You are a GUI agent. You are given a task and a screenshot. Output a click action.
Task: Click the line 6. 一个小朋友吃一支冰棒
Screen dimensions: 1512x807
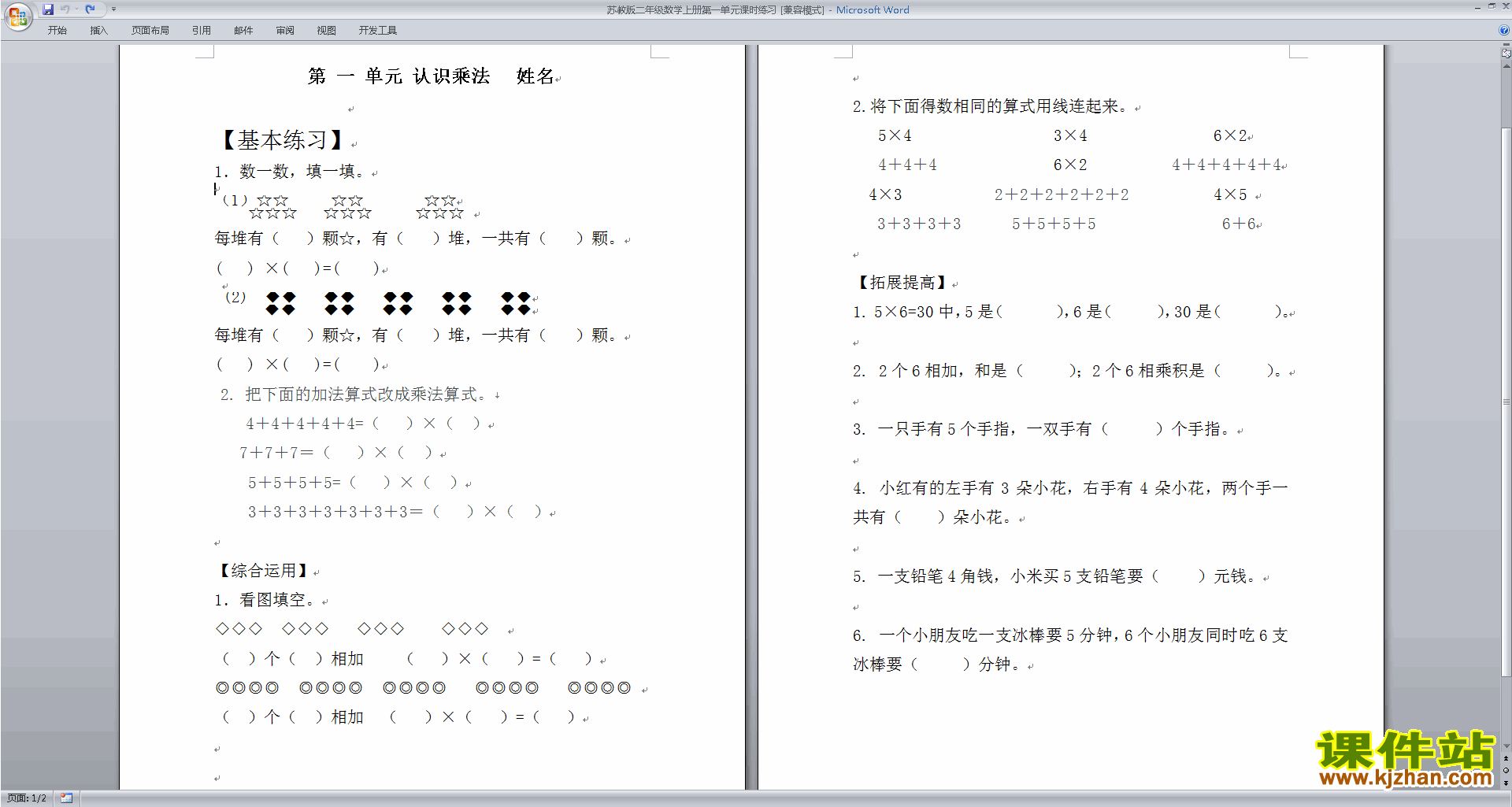coord(1070,650)
